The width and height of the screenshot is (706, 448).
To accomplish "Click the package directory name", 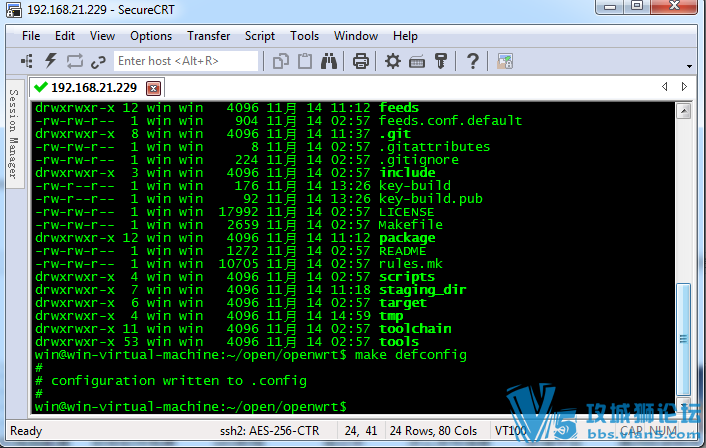I will tap(407, 238).
